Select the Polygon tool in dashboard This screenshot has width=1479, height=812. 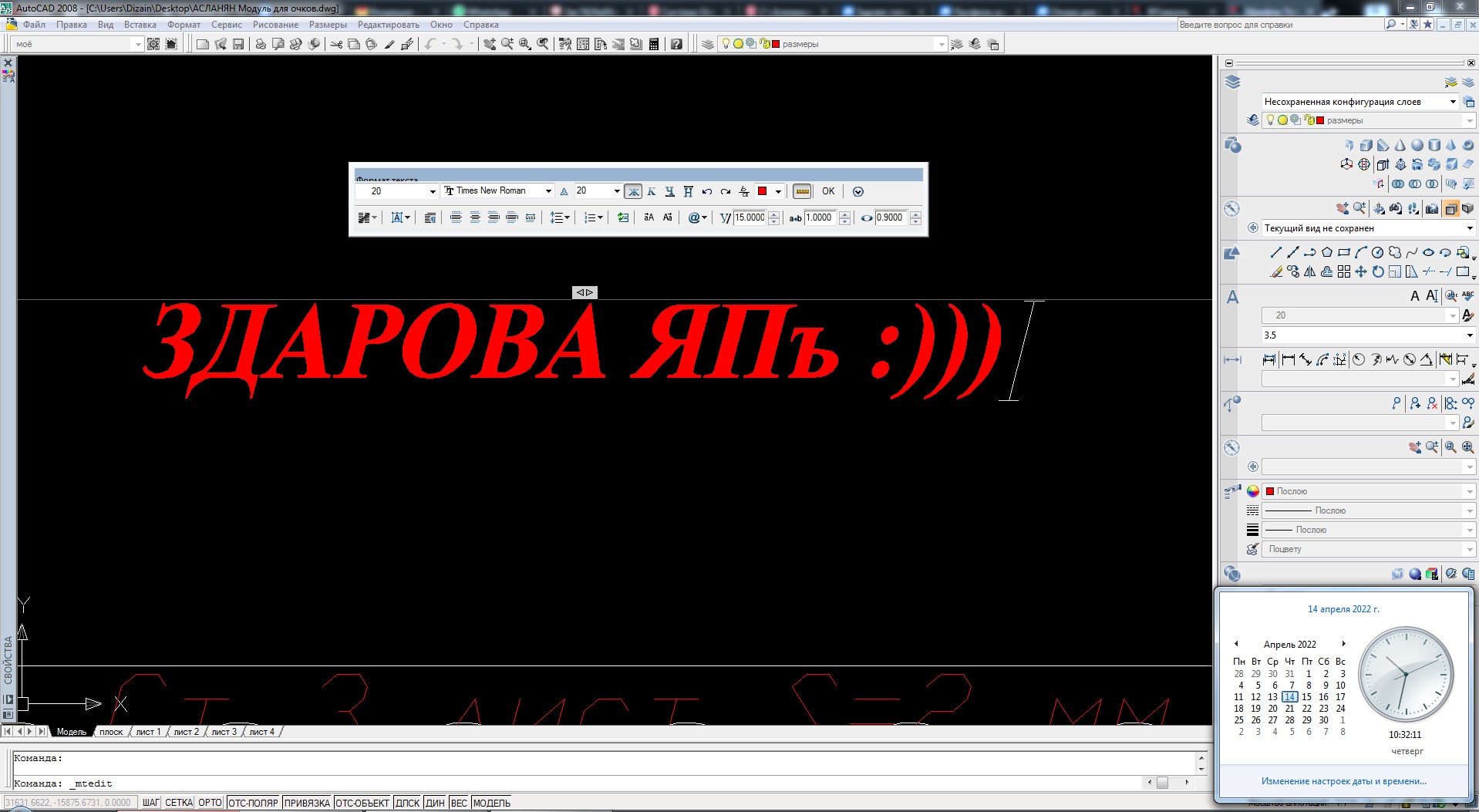[x=1326, y=252]
